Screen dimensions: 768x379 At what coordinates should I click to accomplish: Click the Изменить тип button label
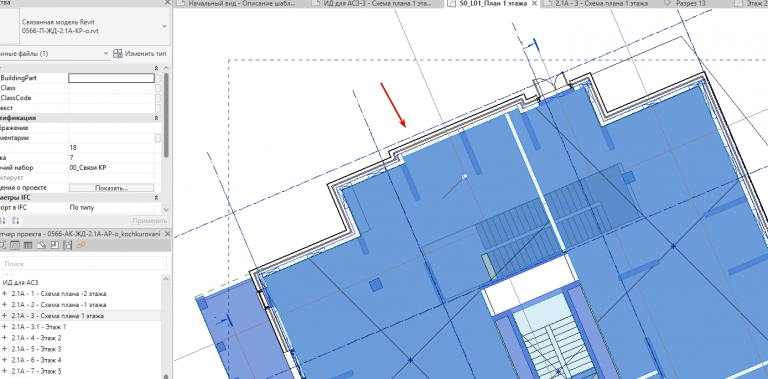[146, 53]
